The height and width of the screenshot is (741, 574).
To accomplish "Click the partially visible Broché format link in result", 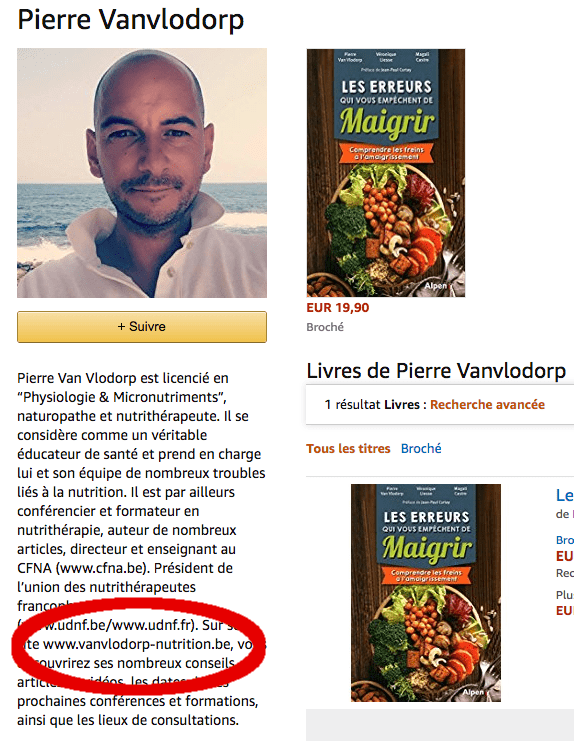I will [565, 540].
